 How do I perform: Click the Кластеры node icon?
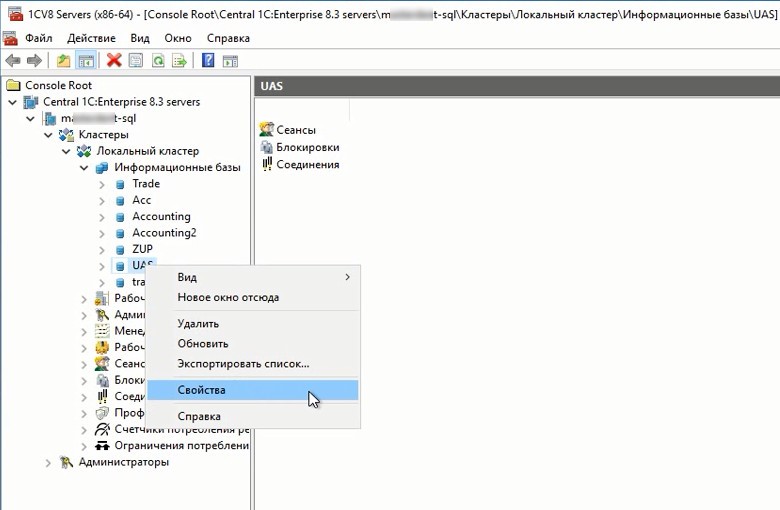(x=66, y=135)
